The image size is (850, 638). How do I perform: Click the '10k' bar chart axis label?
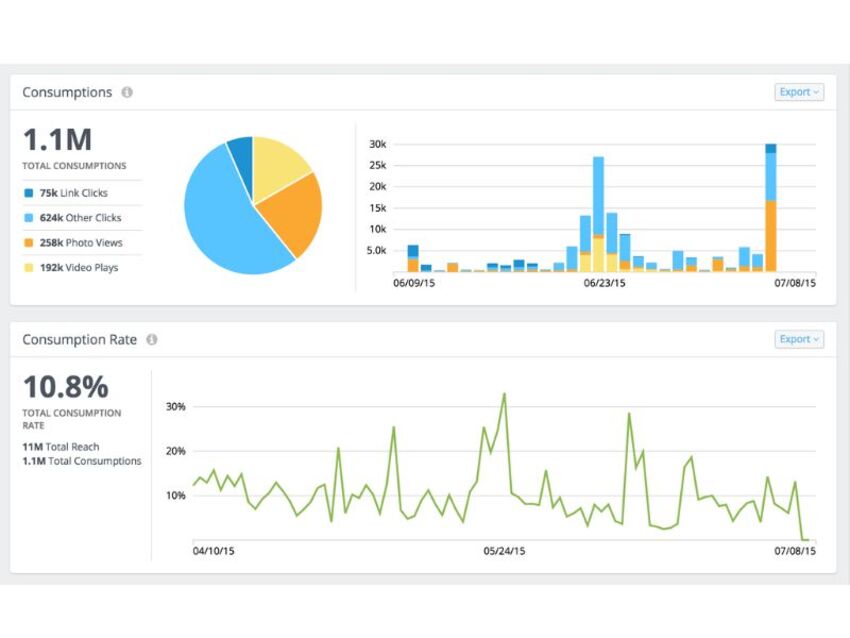[378, 229]
